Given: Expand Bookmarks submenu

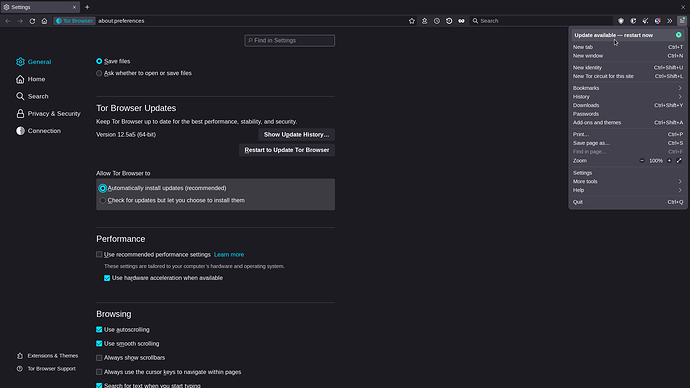Looking at the screenshot, I should [628, 88].
